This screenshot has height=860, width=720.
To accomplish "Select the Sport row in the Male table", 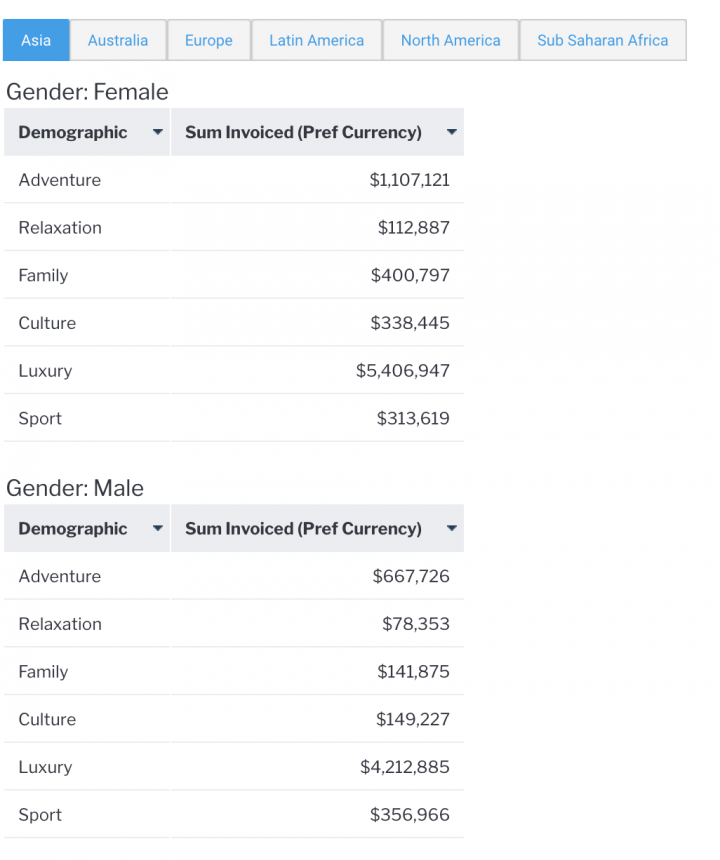I will coord(39,815).
